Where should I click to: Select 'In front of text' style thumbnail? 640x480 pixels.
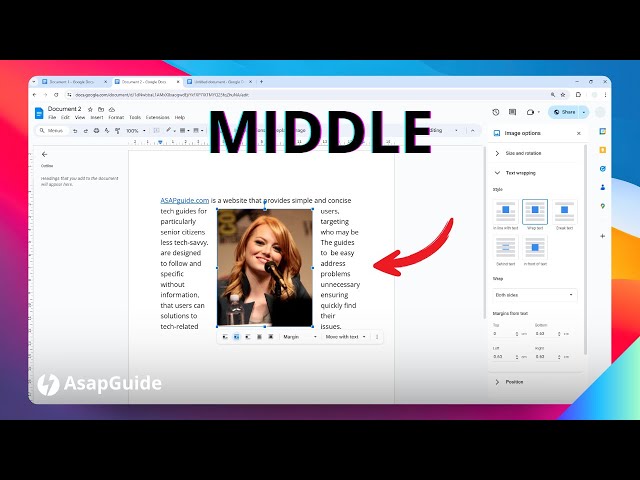click(535, 247)
